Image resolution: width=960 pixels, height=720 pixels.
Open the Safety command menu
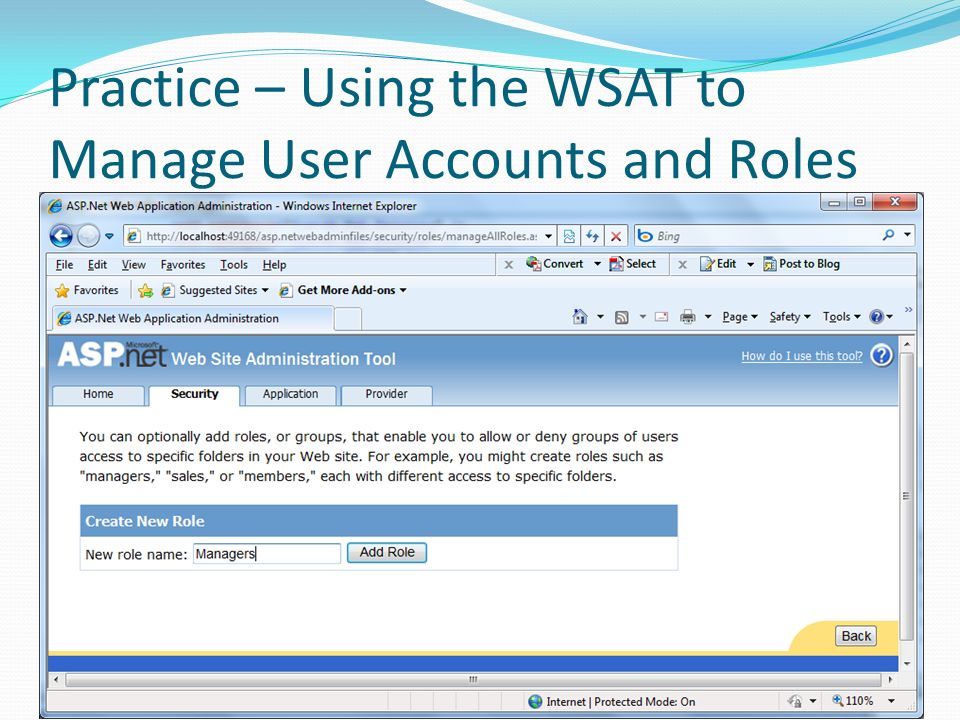[x=790, y=317]
